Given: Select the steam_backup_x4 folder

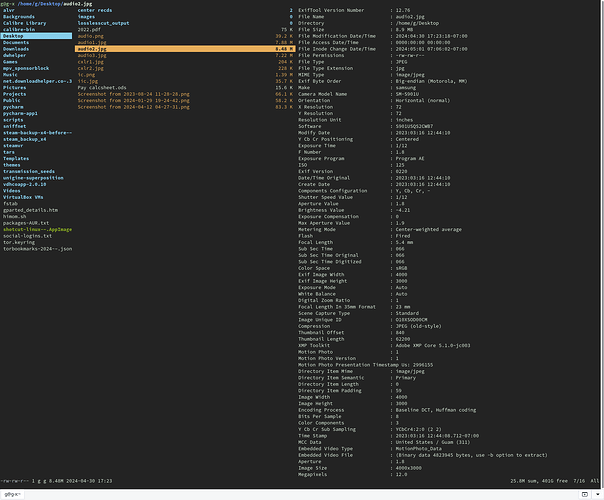Looking at the screenshot, I should [x=24, y=139].
